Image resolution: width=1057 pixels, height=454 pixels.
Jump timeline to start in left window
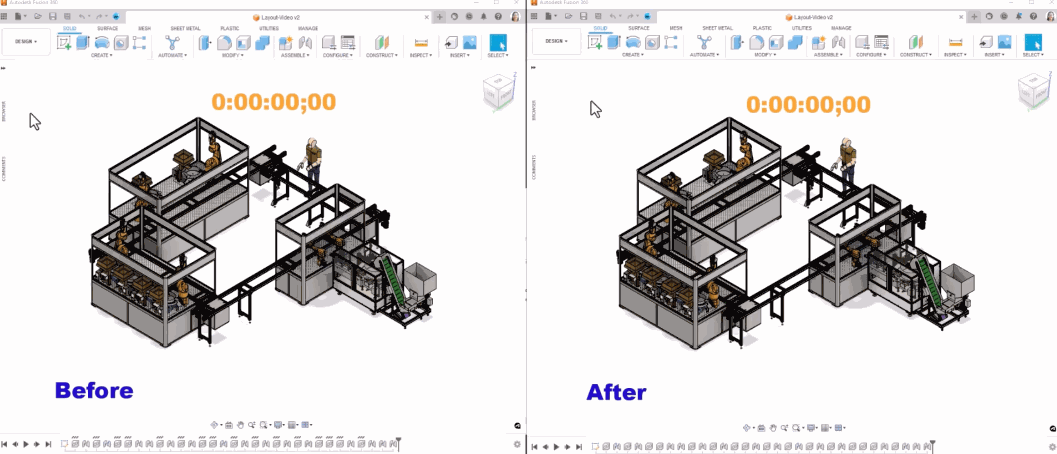(x=4, y=444)
